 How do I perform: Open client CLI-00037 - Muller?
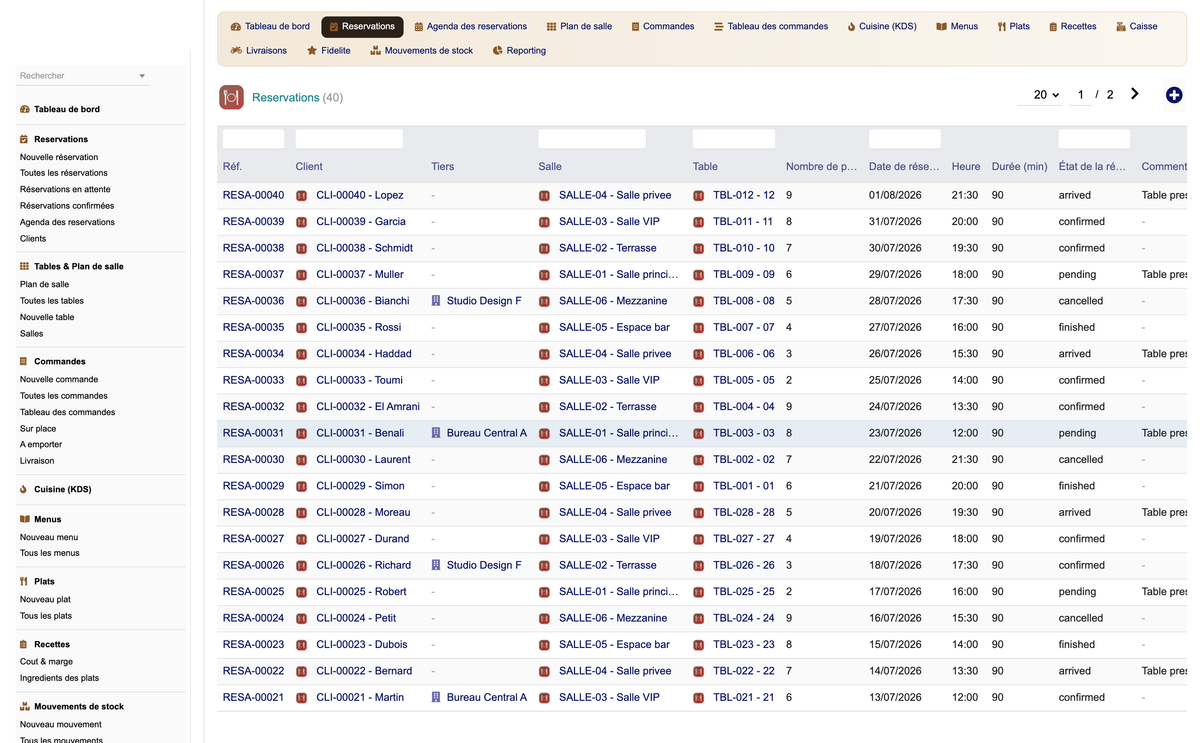tap(360, 275)
